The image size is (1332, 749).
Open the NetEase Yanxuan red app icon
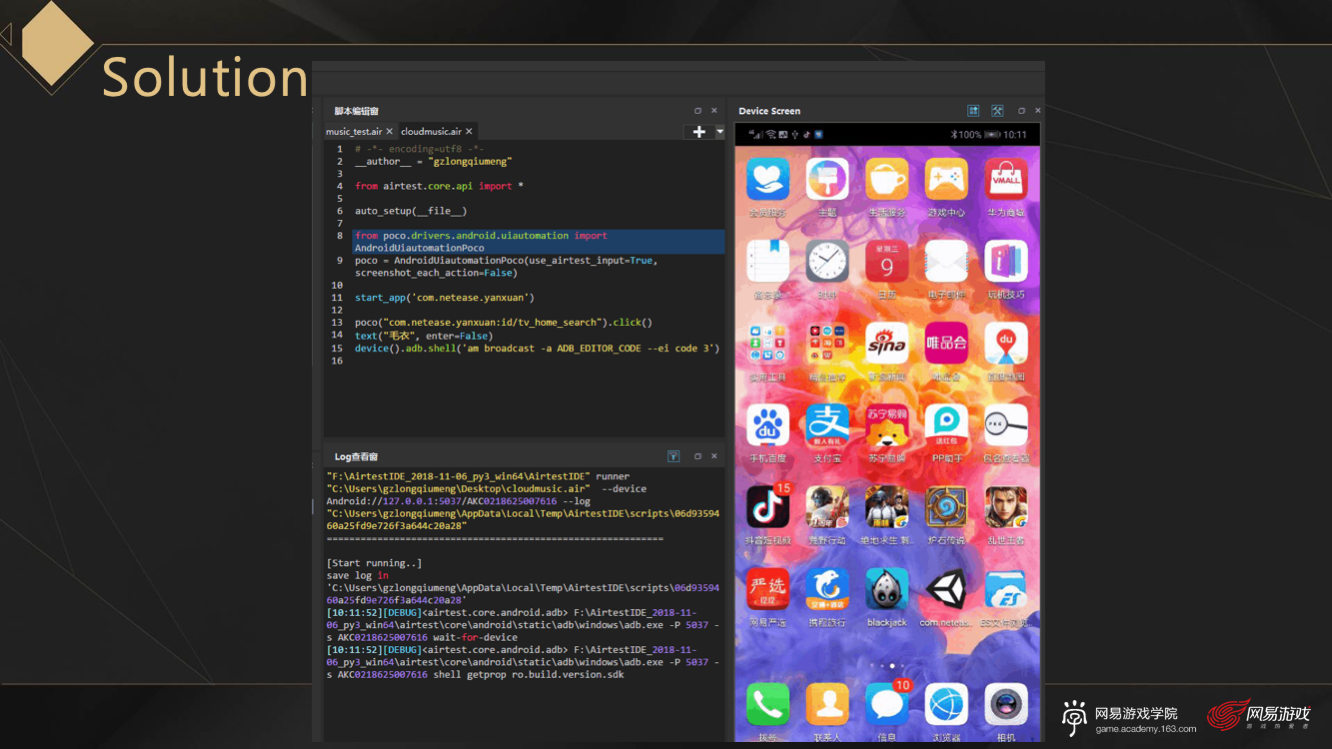767,590
